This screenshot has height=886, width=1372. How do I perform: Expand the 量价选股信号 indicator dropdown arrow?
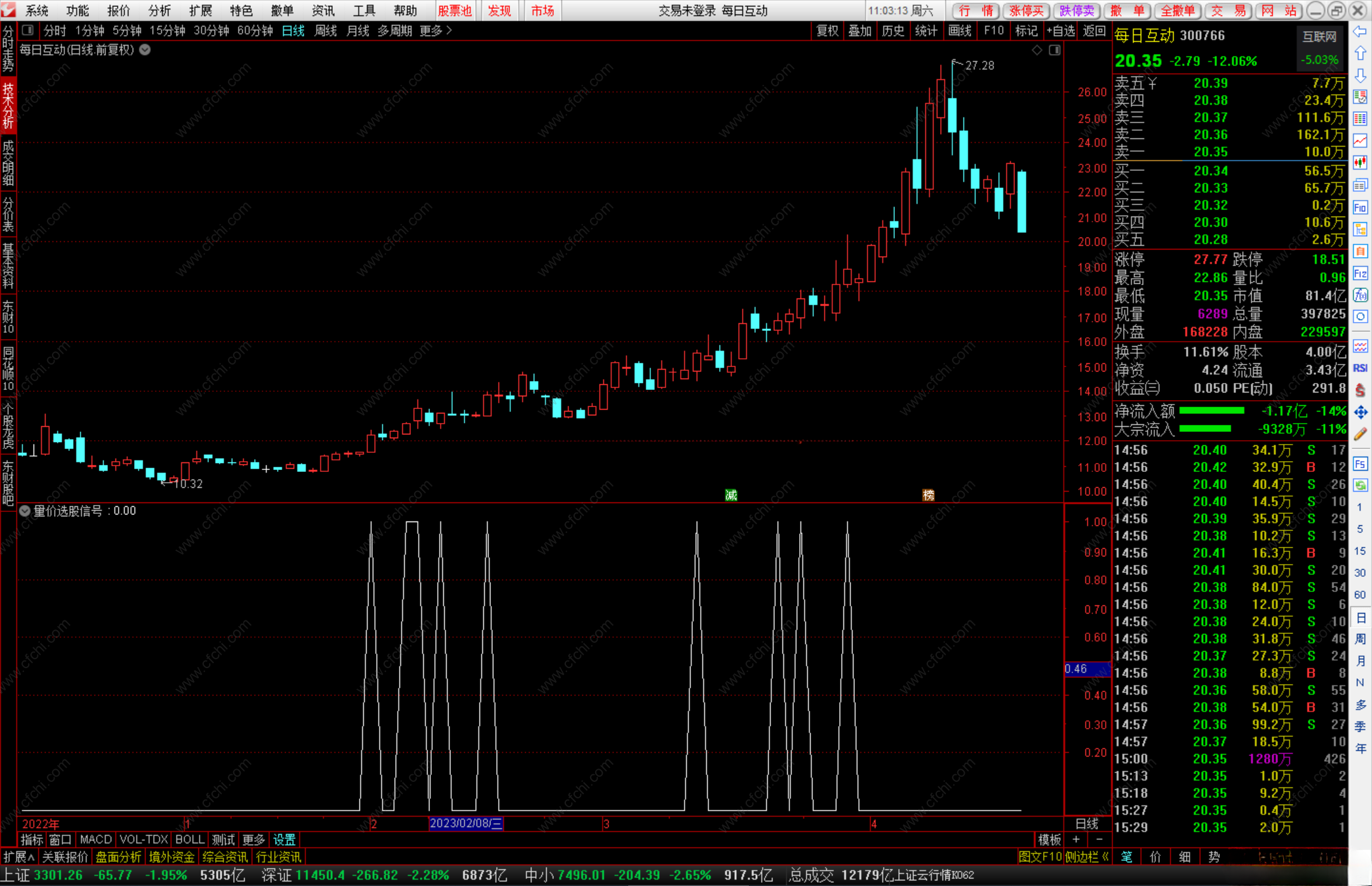(x=25, y=511)
